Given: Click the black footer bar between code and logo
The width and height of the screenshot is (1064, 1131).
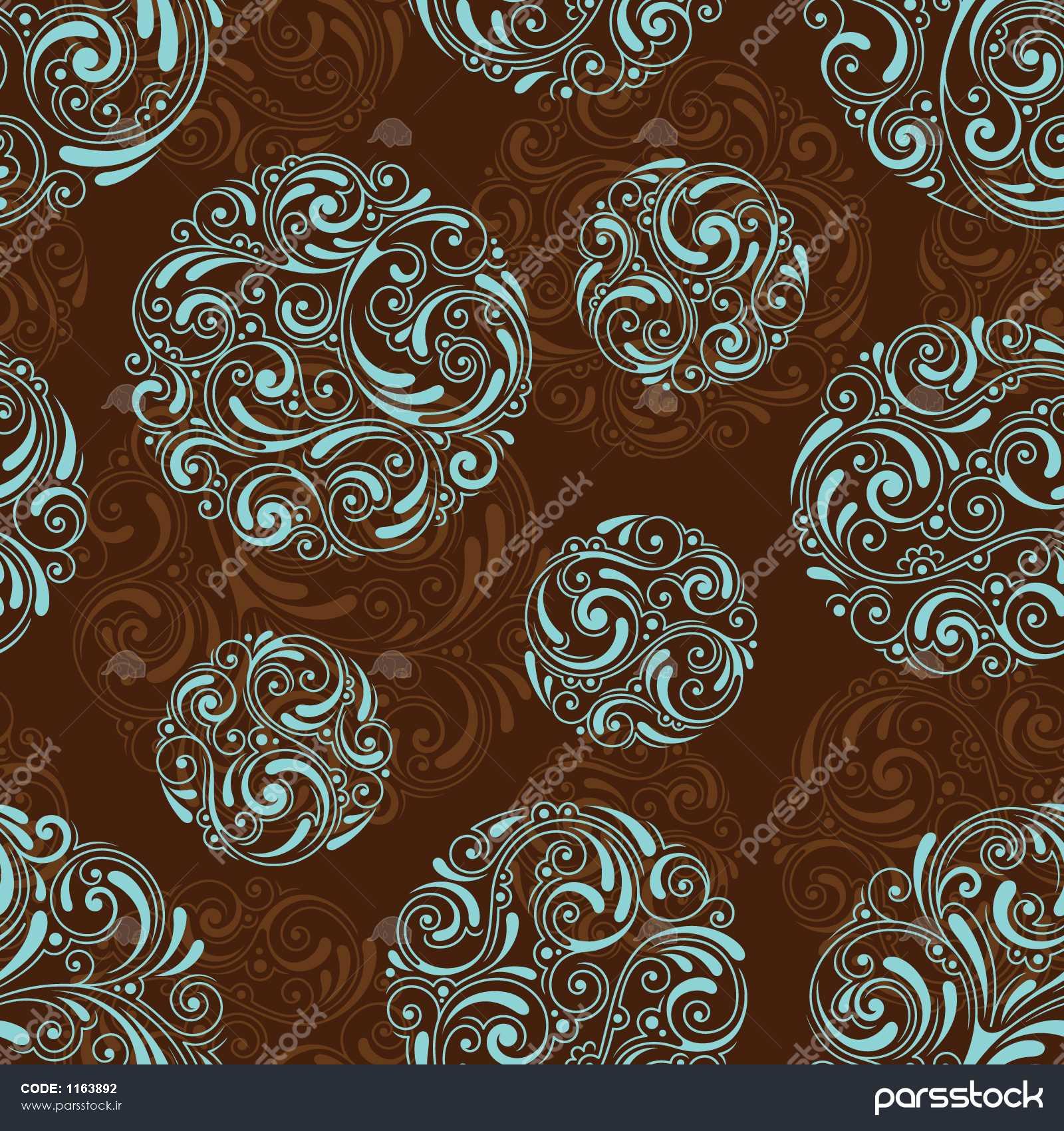Looking at the screenshot, I should [x=499, y=1098].
